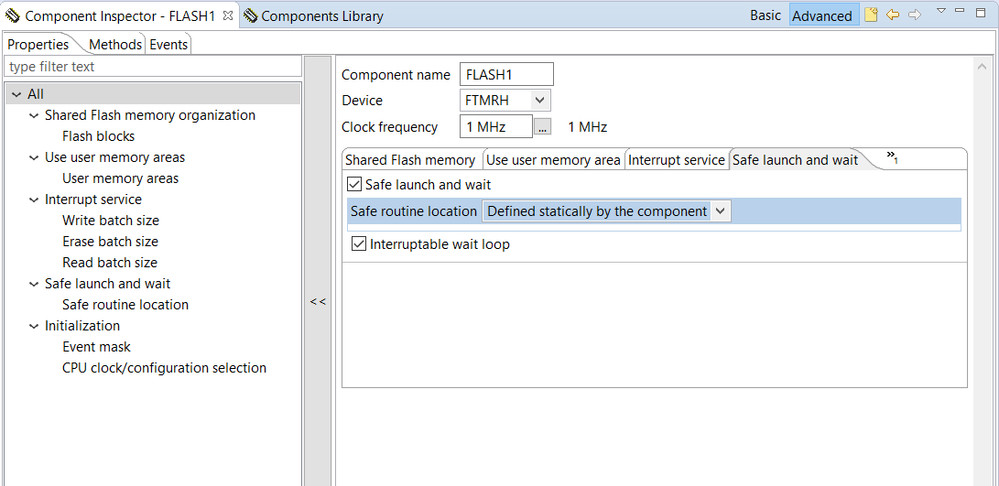999x486 pixels.
Task: Switch to Basic view mode
Action: (x=766, y=16)
